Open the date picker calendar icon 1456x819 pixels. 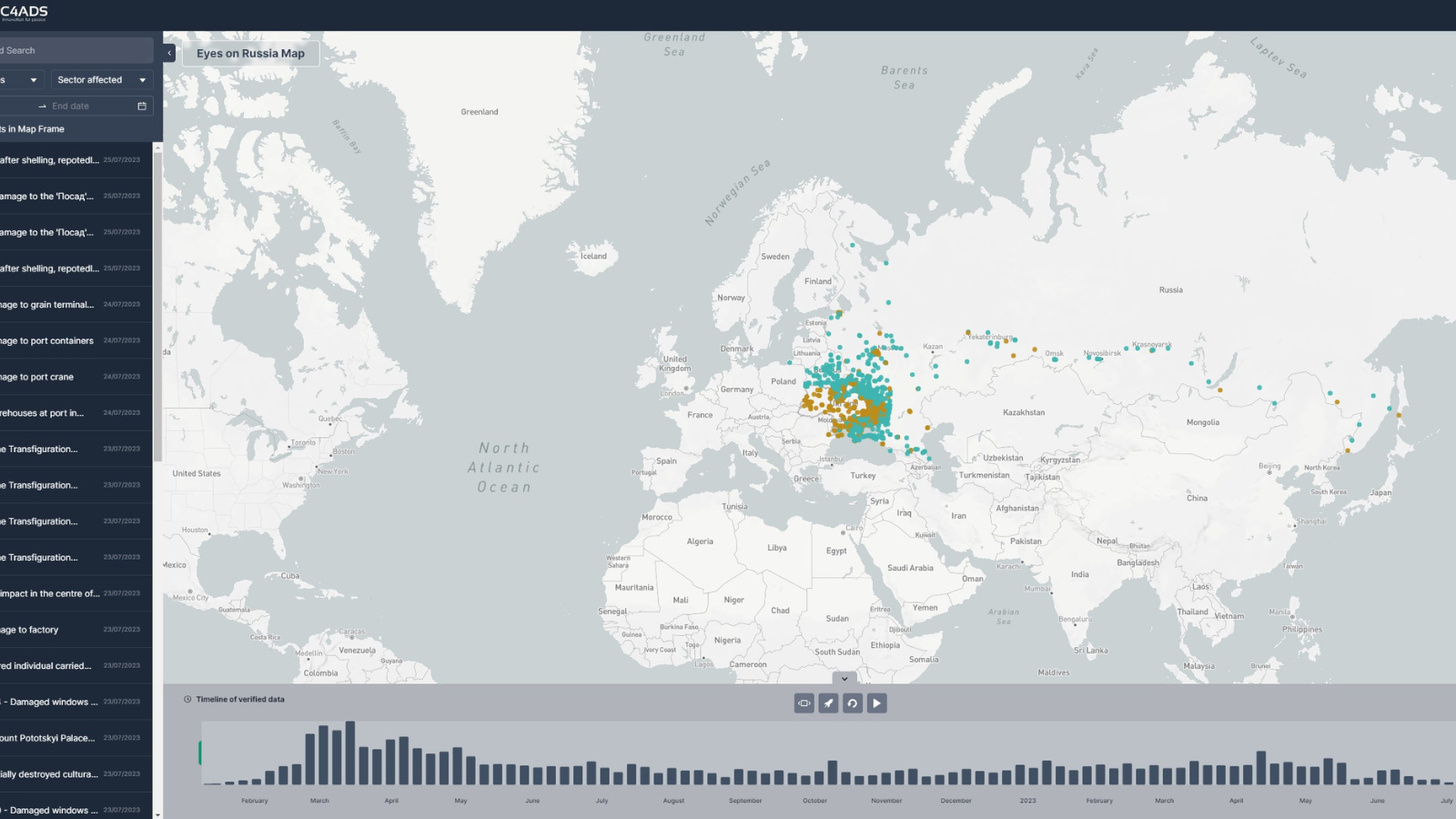142,106
